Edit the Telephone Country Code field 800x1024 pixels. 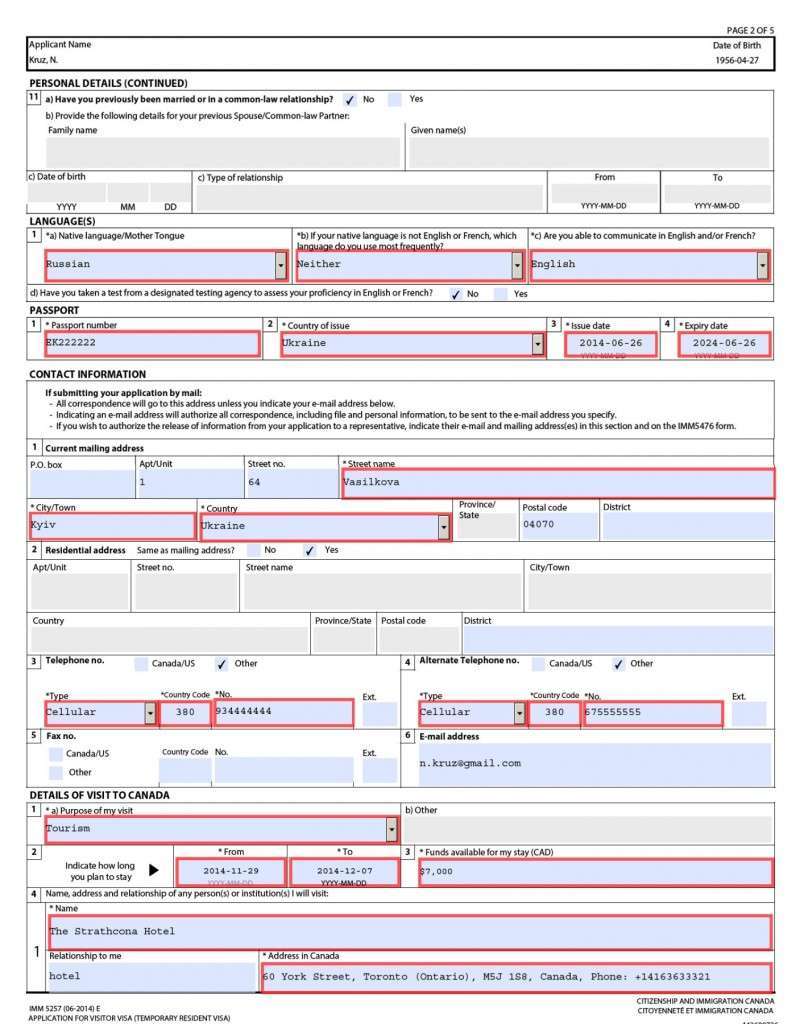[x=185, y=713]
